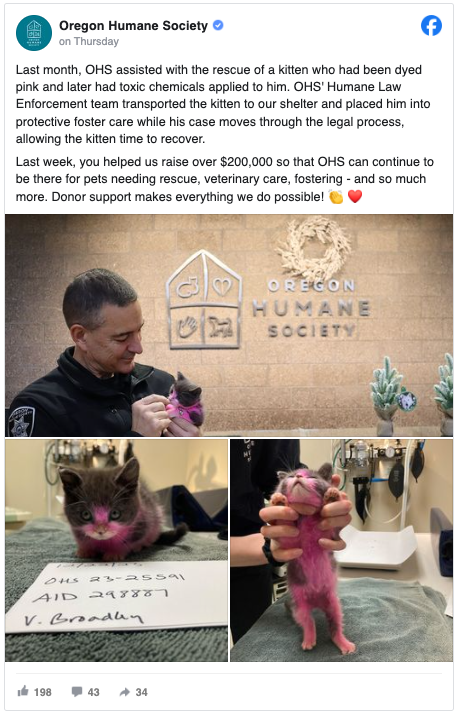Open photo of officer holding kitten
This screenshot has width=458, height=714.
click(229, 326)
